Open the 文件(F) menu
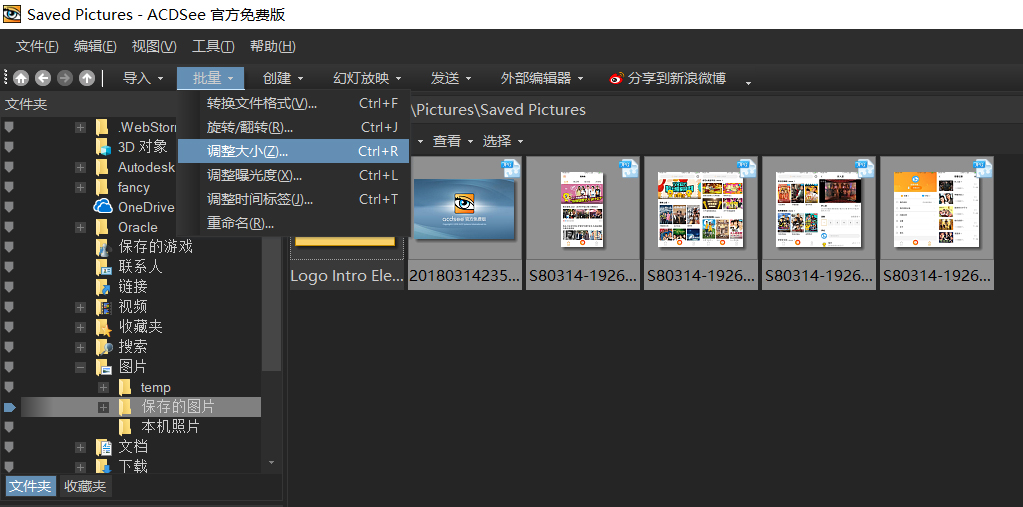The width and height of the screenshot is (1023, 507). 37,46
